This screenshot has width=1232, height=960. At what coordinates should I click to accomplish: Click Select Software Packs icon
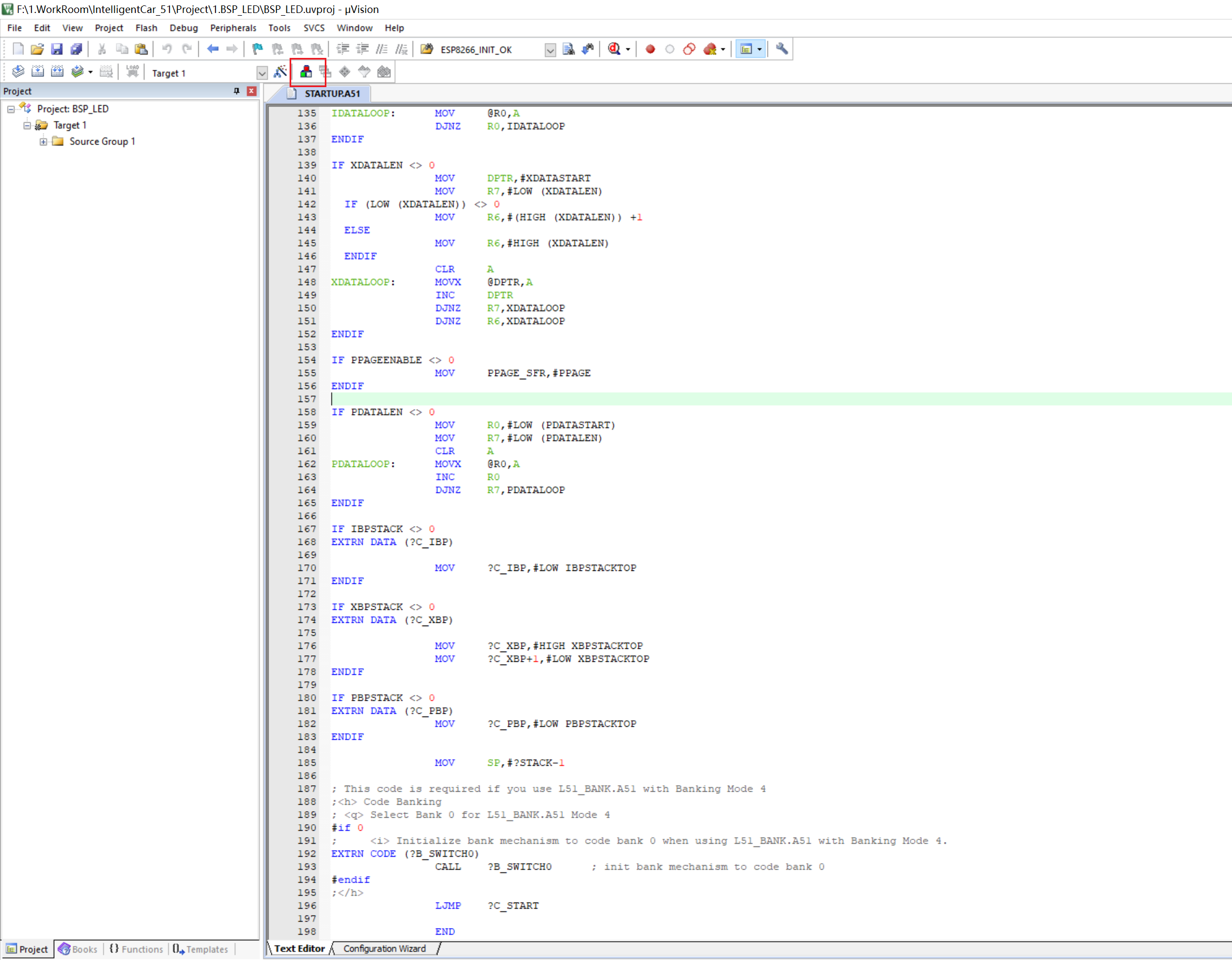(364, 71)
